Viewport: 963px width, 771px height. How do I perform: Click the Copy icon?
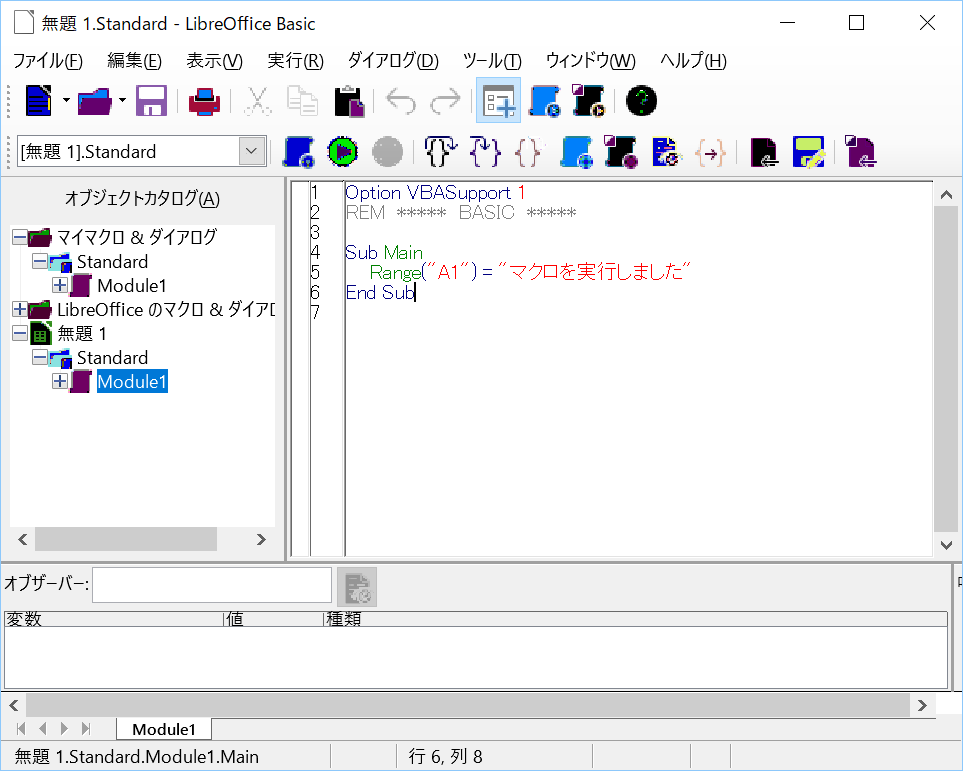[302, 101]
